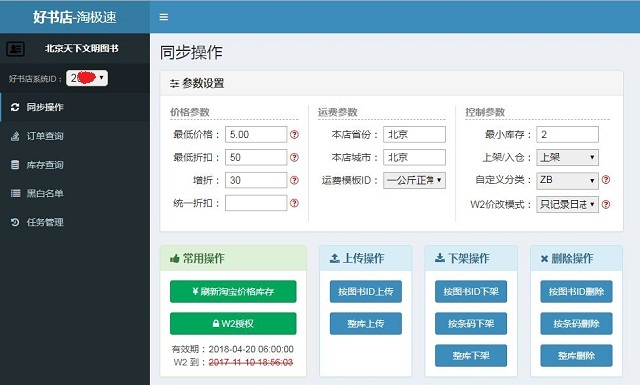Click the black-white list icon
Screen dimensions: 640x385
[x=15, y=194]
